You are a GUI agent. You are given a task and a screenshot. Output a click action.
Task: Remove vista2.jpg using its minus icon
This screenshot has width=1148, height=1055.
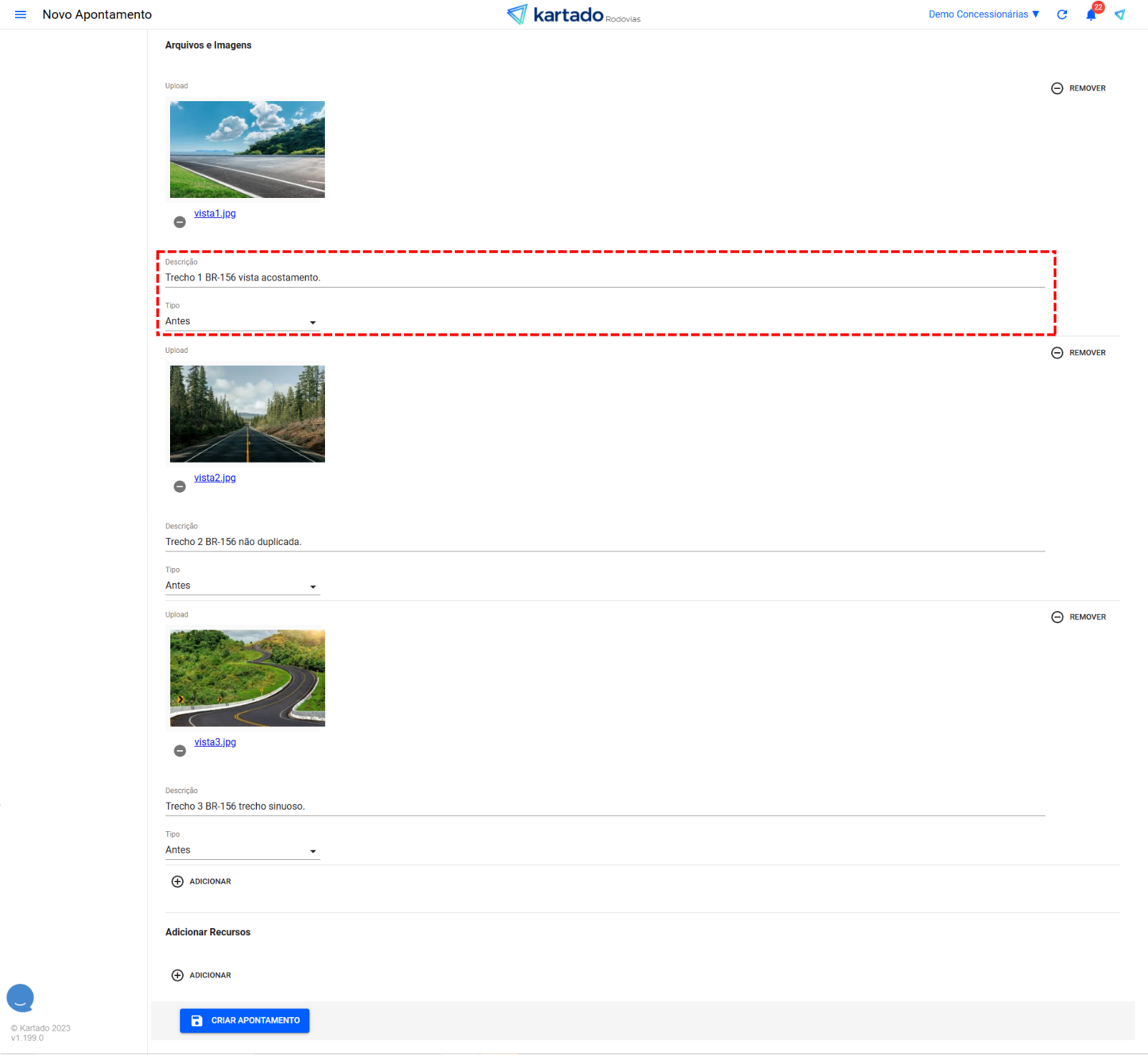pyautogui.click(x=180, y=487)
